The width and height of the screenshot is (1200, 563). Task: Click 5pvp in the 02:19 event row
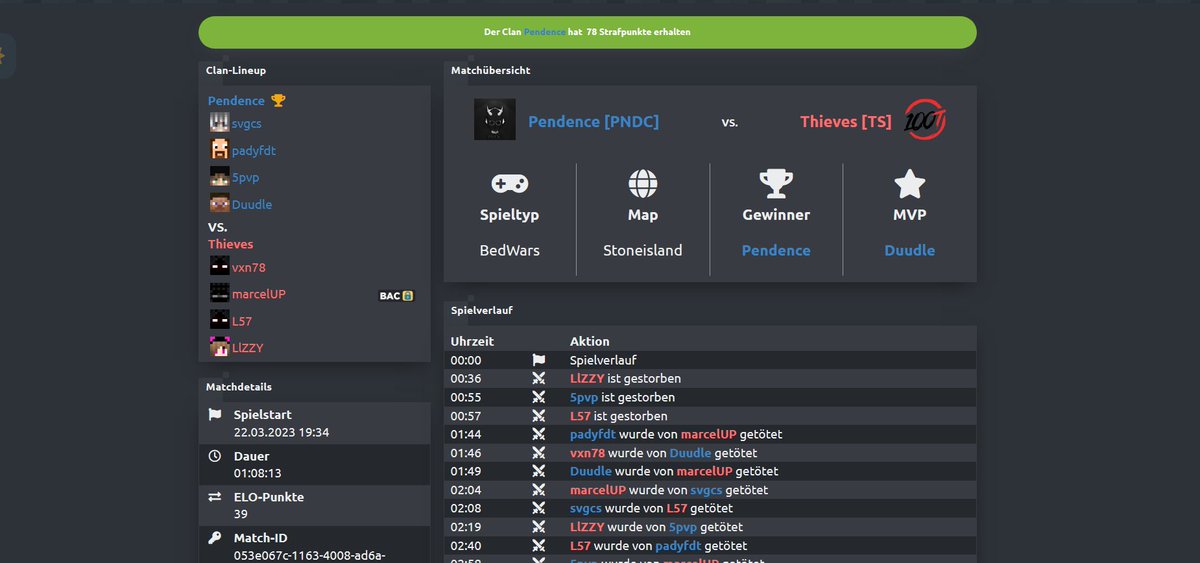tap(683, 528)
